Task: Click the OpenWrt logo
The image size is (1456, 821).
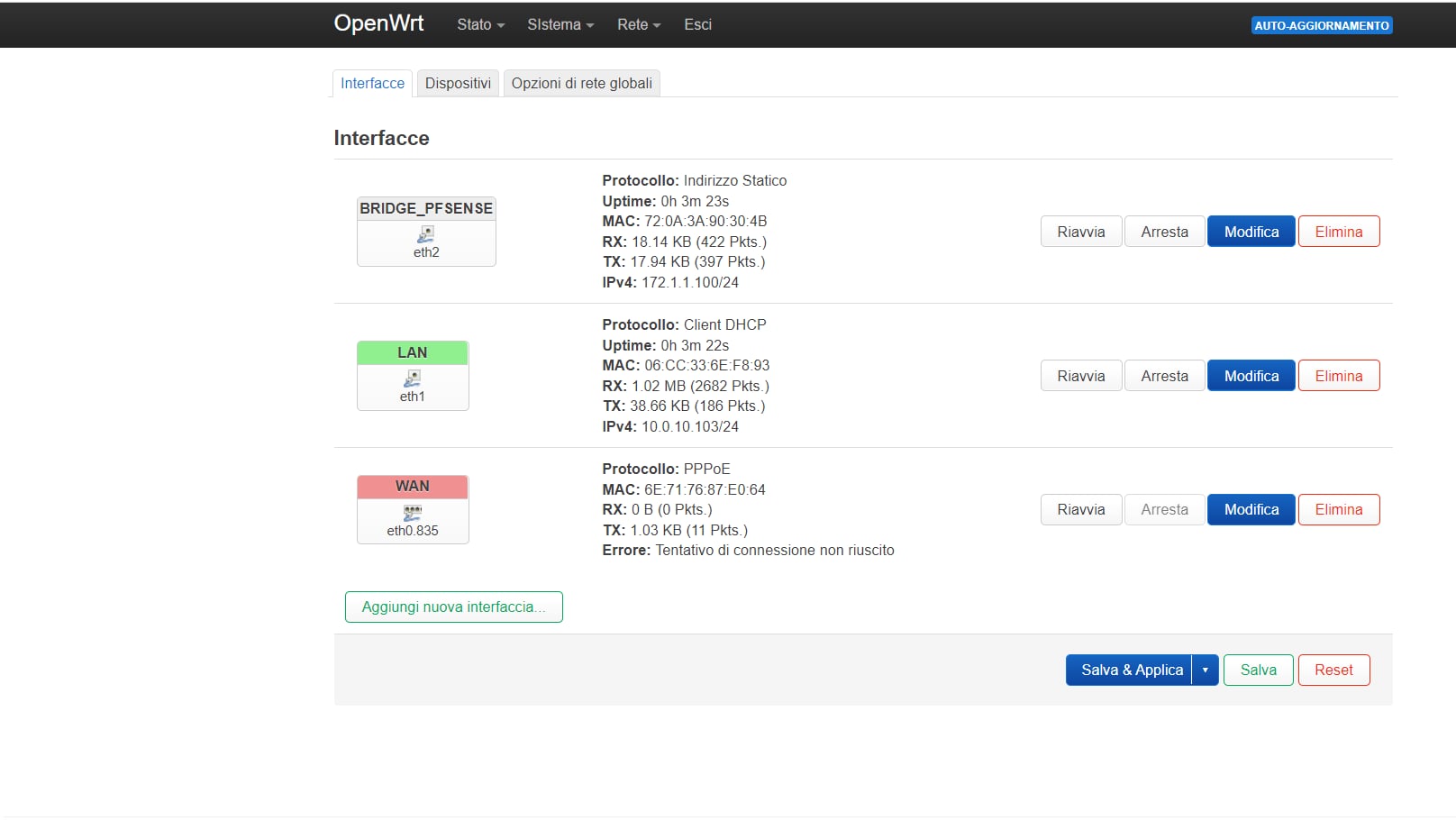Action: [x=378, y=23]
